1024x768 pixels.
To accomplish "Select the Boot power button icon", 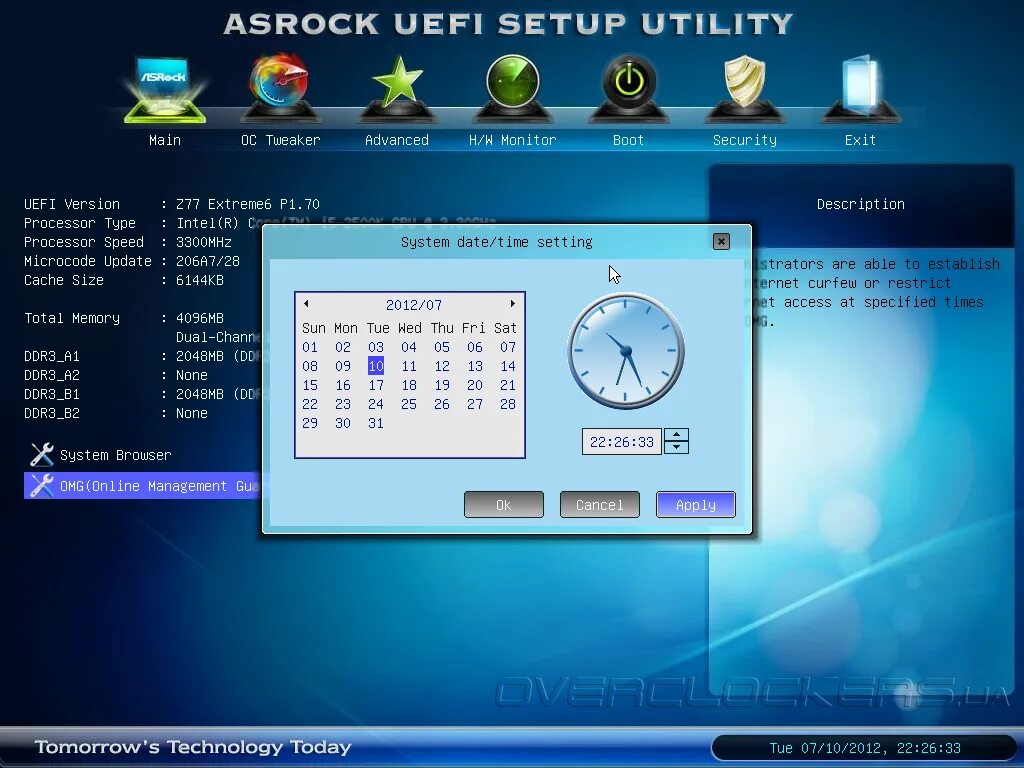I will (x=628, y=88).
